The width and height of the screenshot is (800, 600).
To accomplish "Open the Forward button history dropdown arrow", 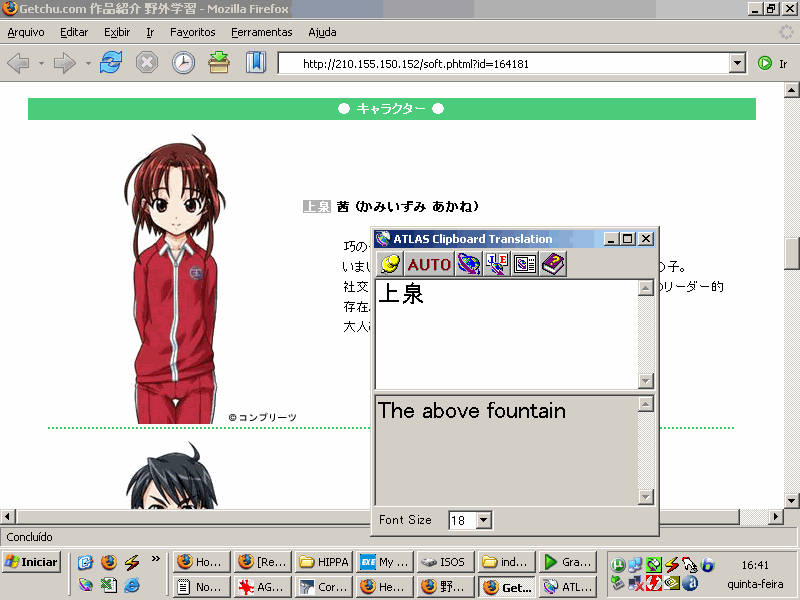I will pos(88,64).
